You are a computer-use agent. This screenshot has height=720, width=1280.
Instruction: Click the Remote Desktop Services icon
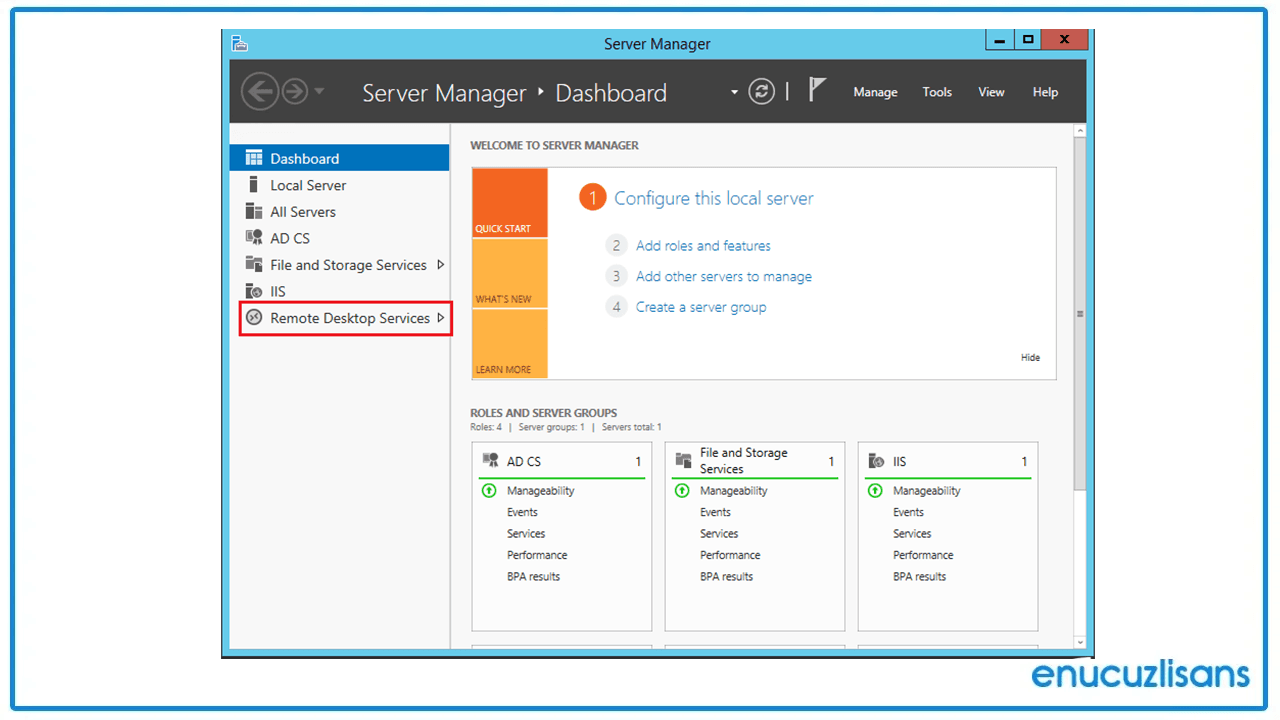coord(254,318)
